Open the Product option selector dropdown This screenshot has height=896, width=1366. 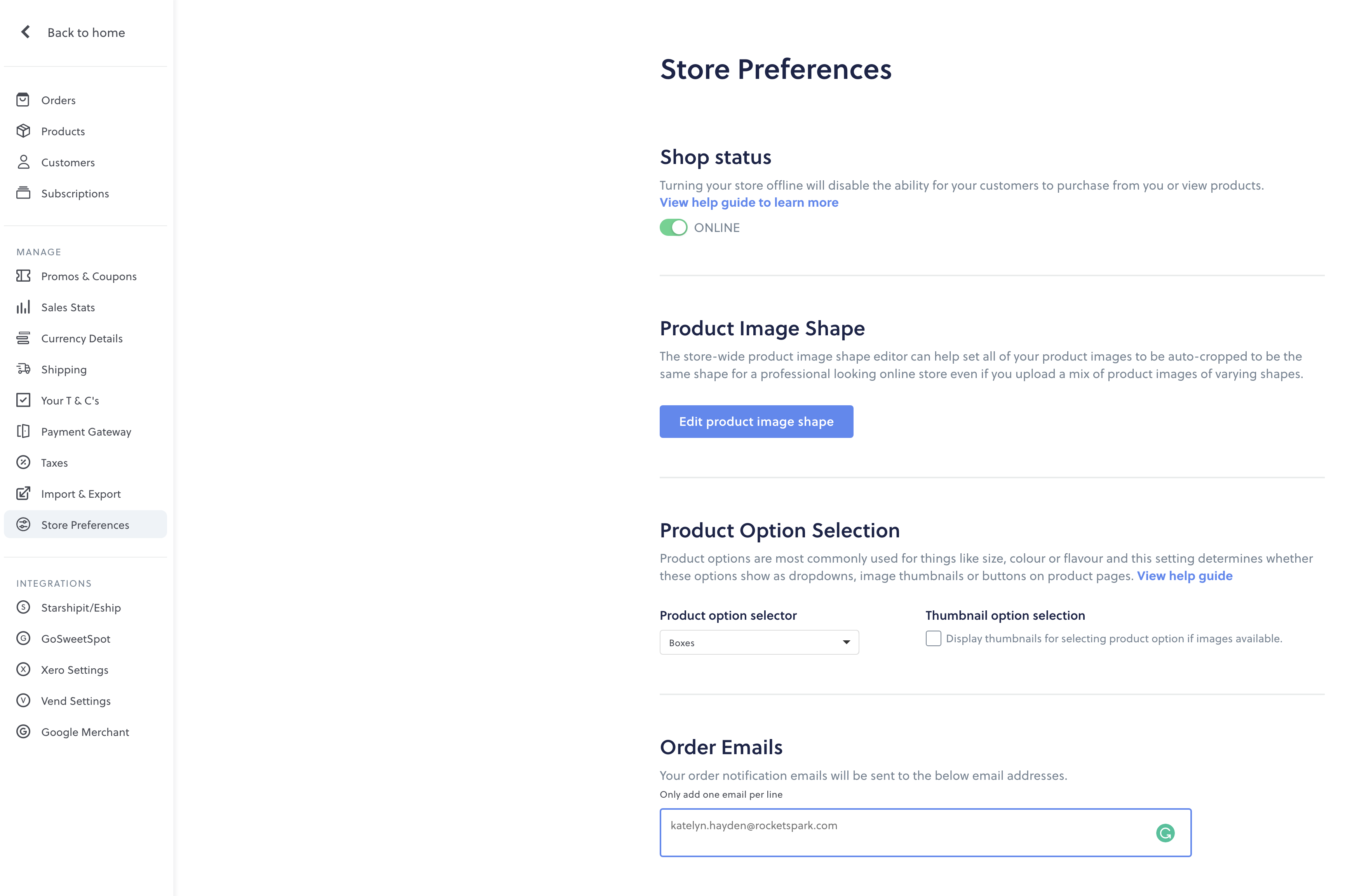tap(759, 642)
